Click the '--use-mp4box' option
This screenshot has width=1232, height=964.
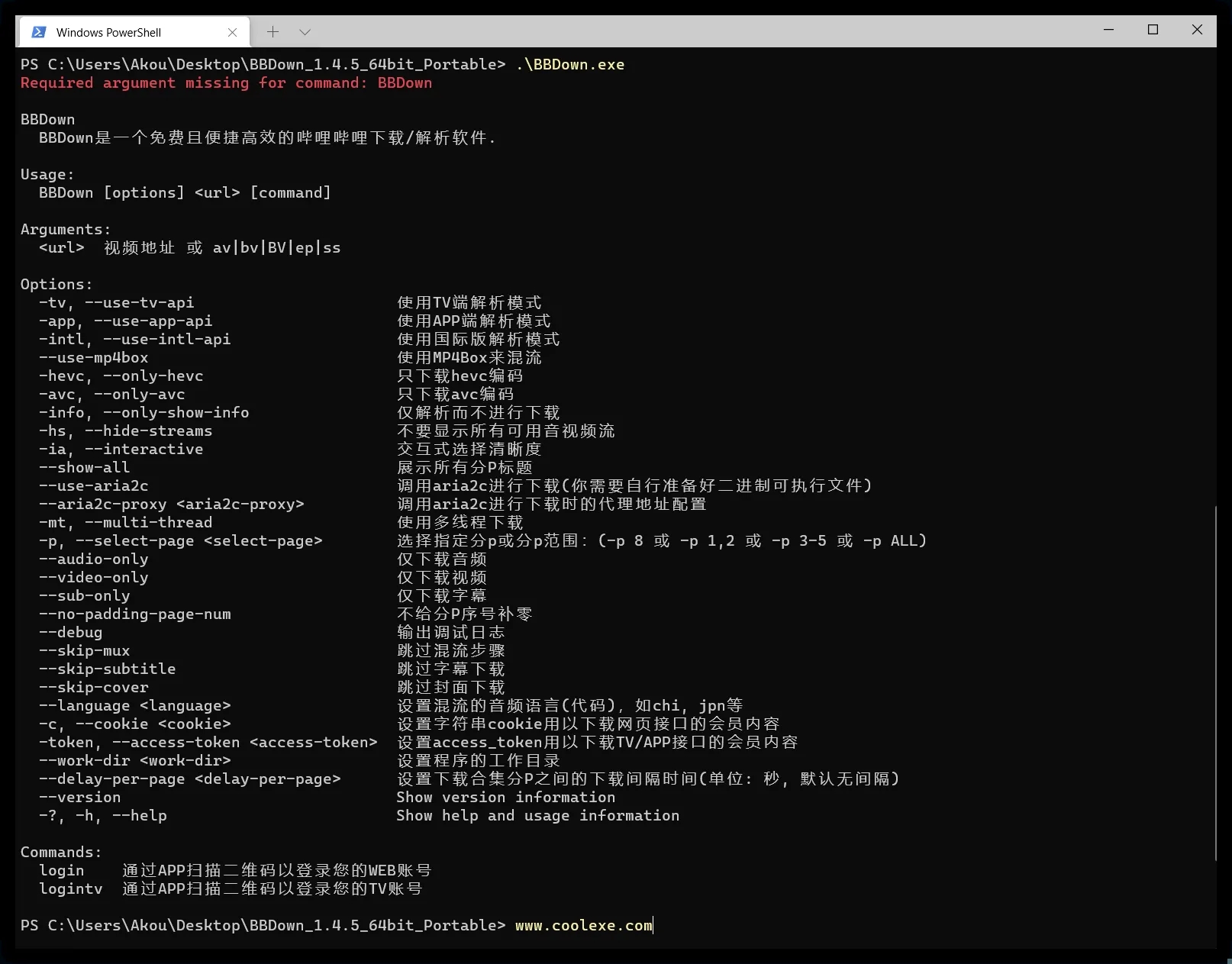94,357
